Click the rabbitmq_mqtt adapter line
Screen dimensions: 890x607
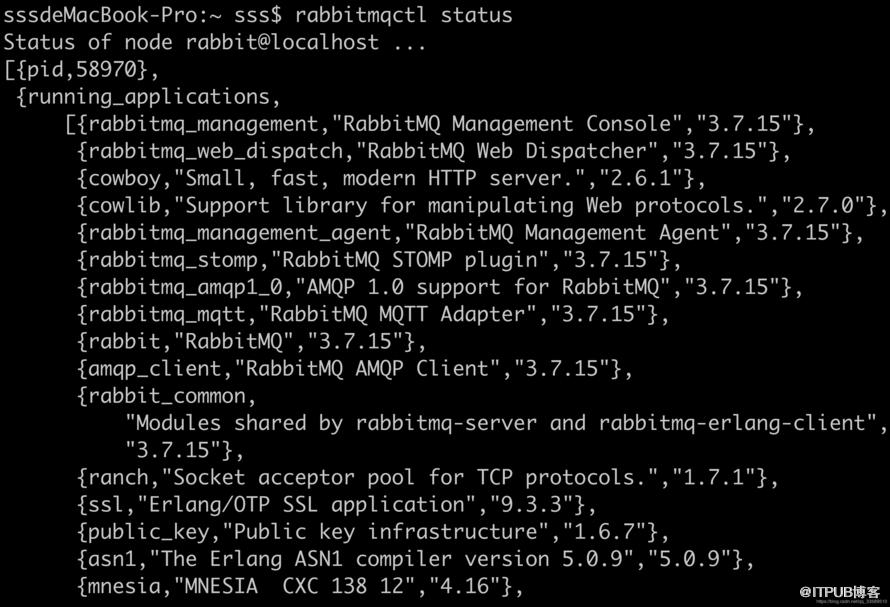pos(373,315)
